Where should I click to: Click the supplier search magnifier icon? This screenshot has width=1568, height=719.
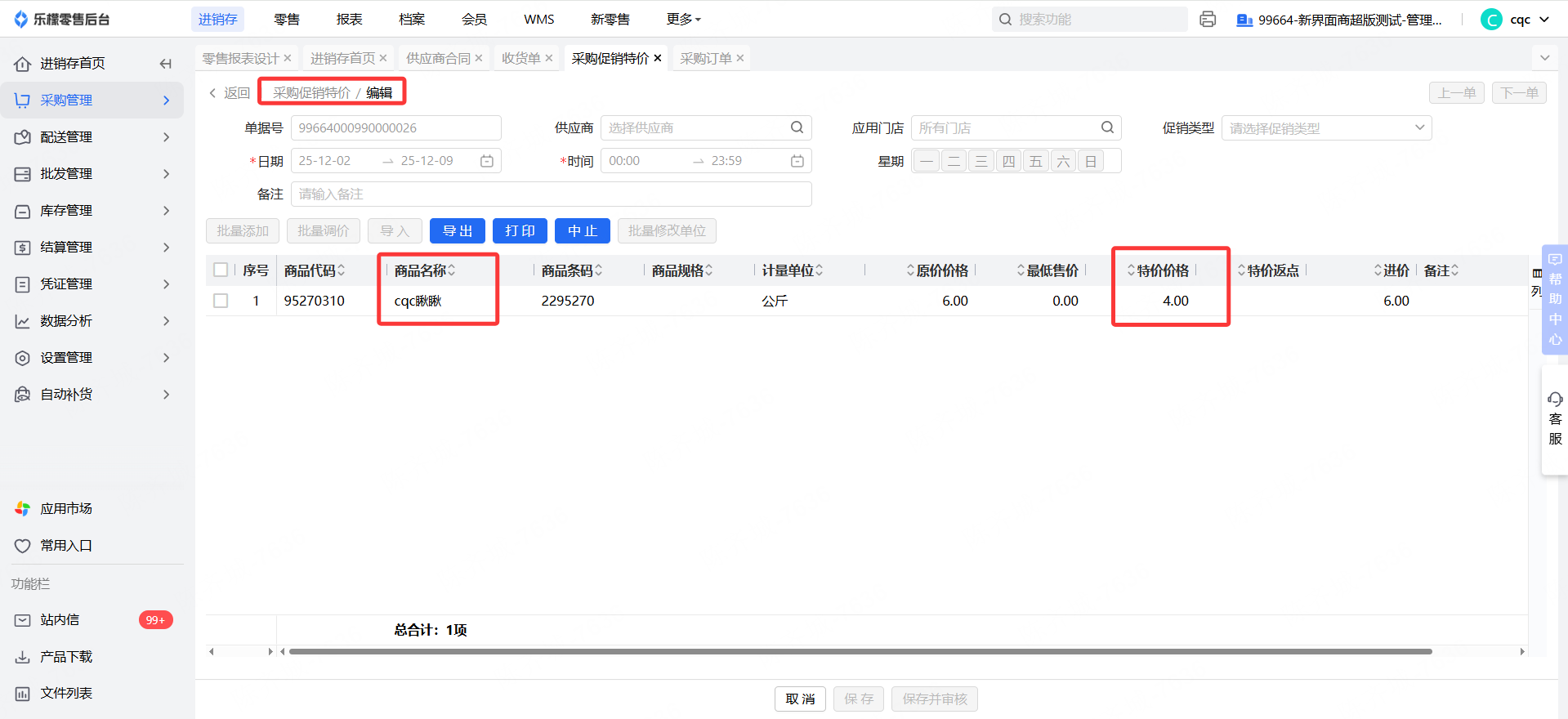[x=797, y=127]
